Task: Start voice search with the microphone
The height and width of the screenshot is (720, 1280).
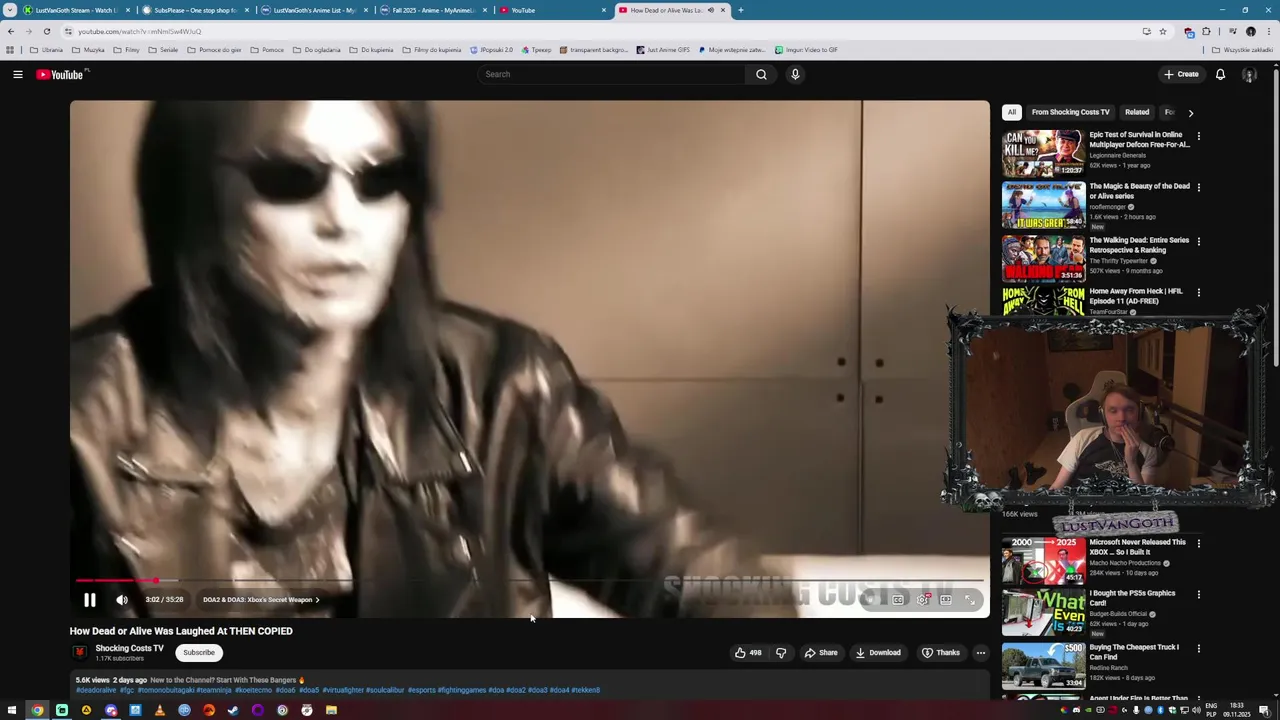Action: pyautogui.click(x=795, y=74)
